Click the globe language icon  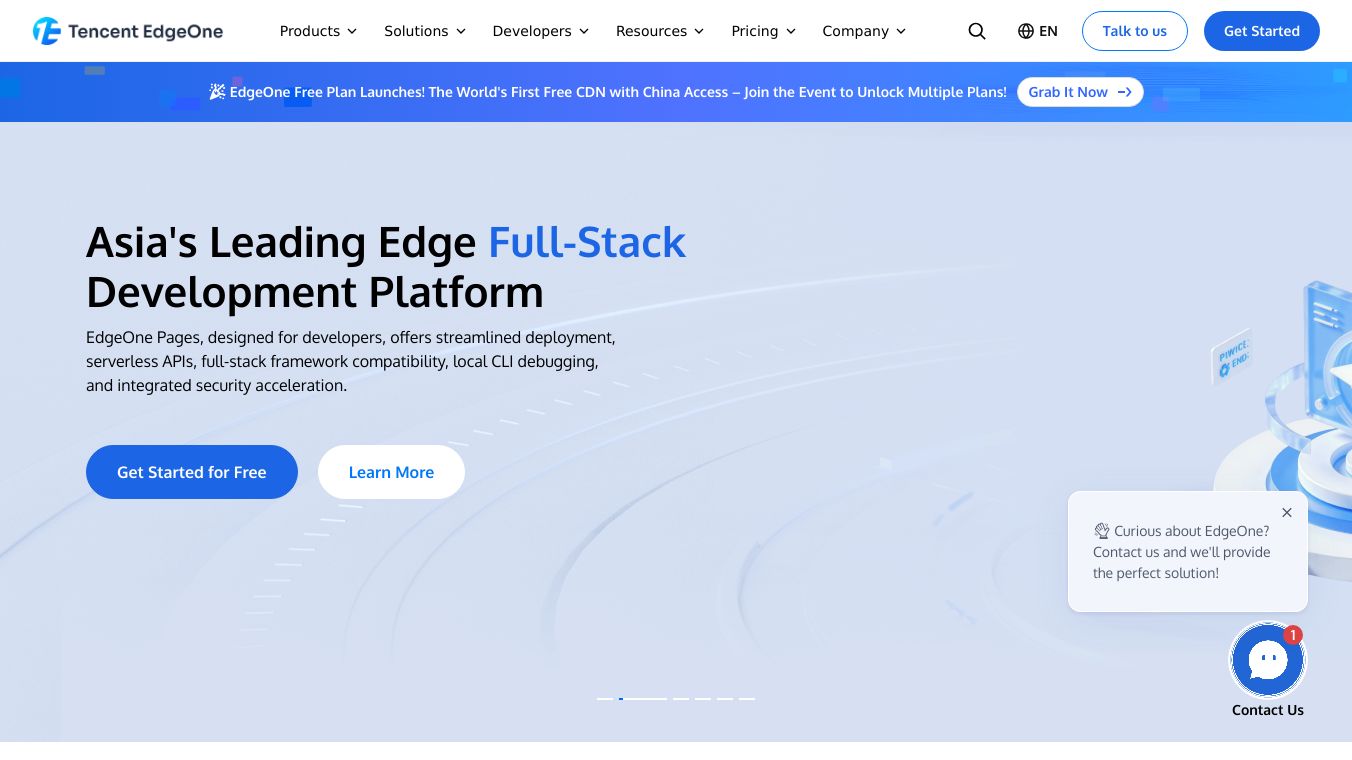[x=1025, y=31]
